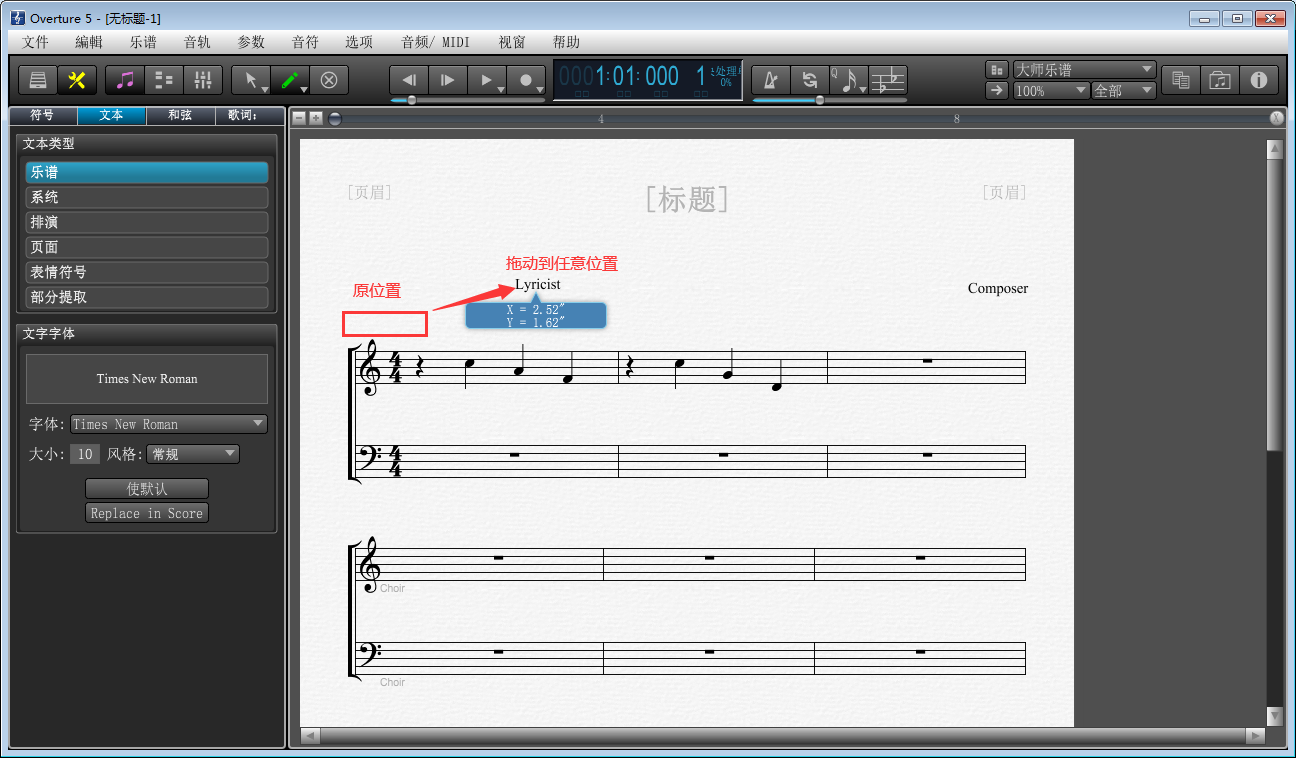Click the playback position slider under transport
This screenshot has height=758, width=1296.
pos(411,100)
